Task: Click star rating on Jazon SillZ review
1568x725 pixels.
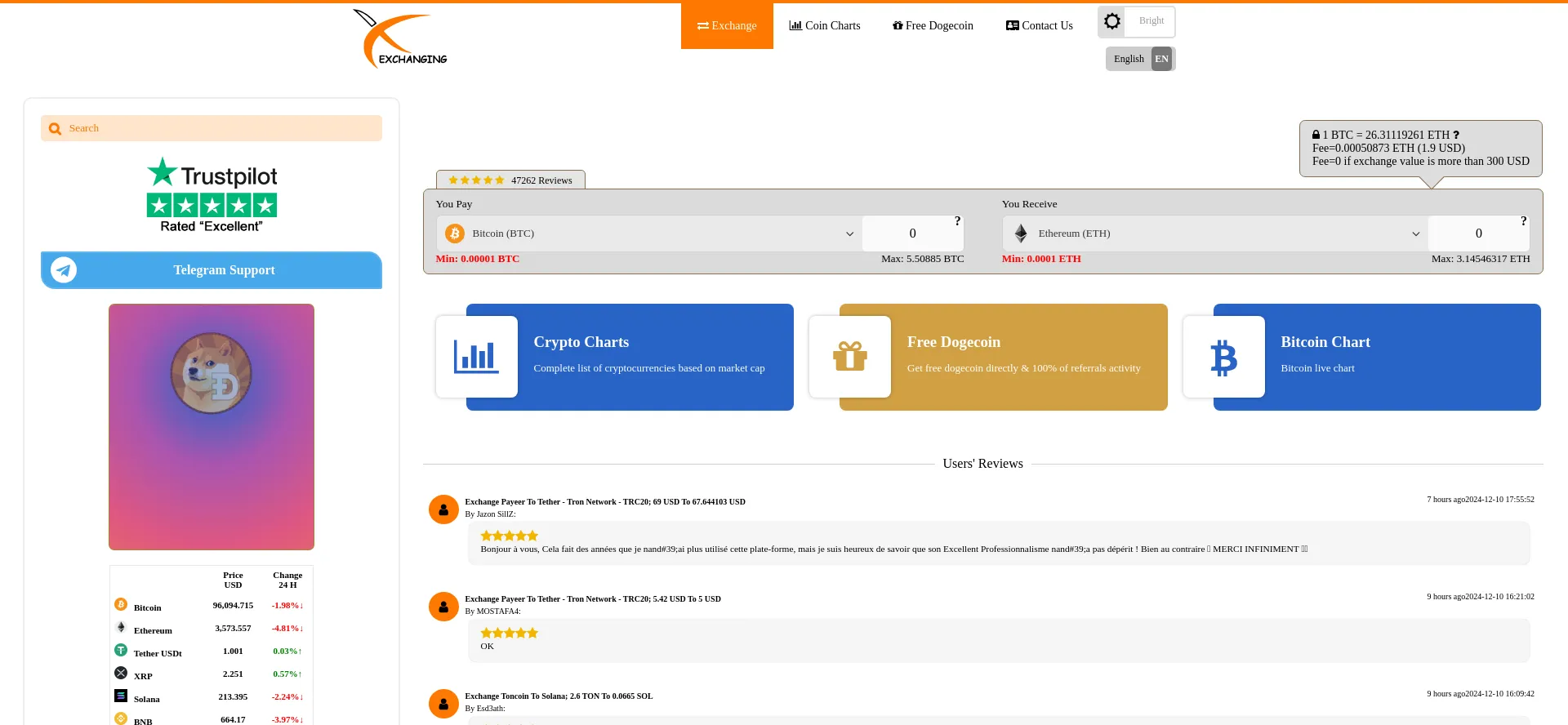Action: 509,536
